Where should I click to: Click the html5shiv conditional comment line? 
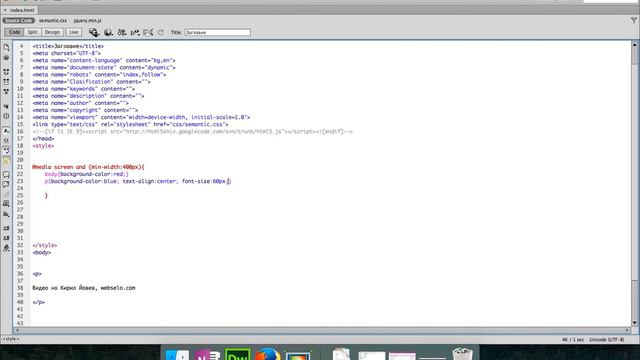pos(192,131)
